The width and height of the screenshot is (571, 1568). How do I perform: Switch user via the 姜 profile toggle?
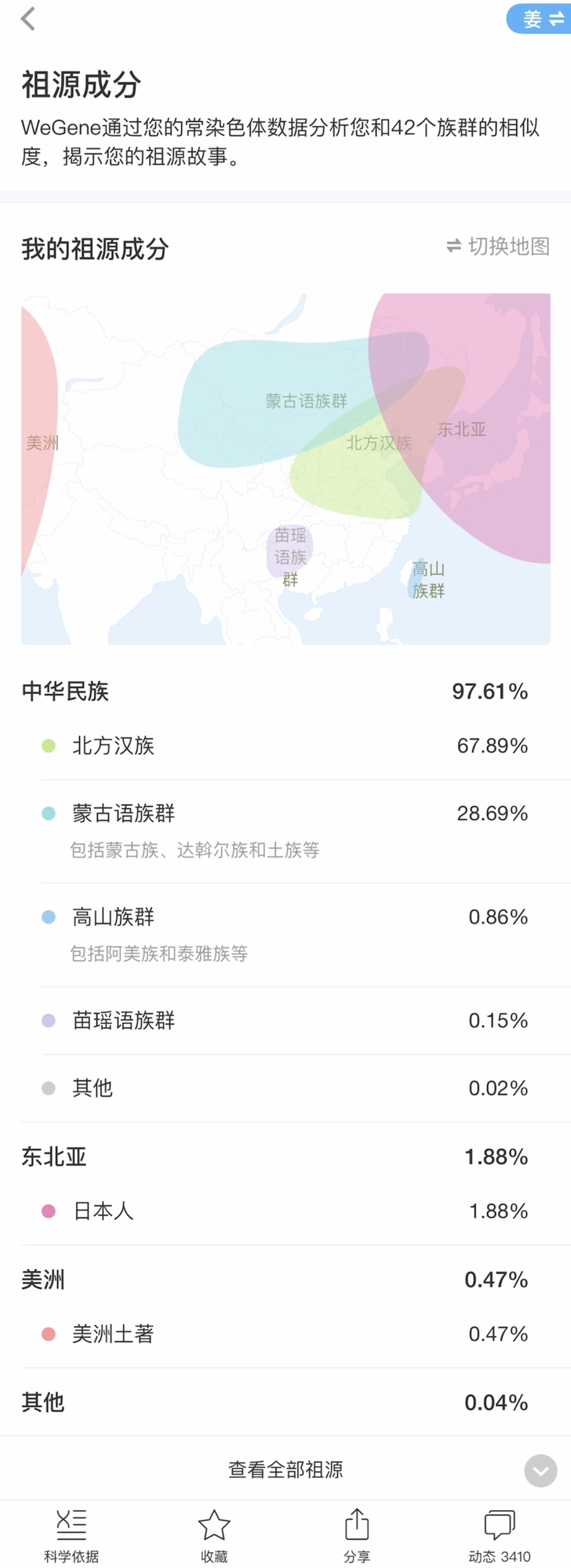(539, 19)
